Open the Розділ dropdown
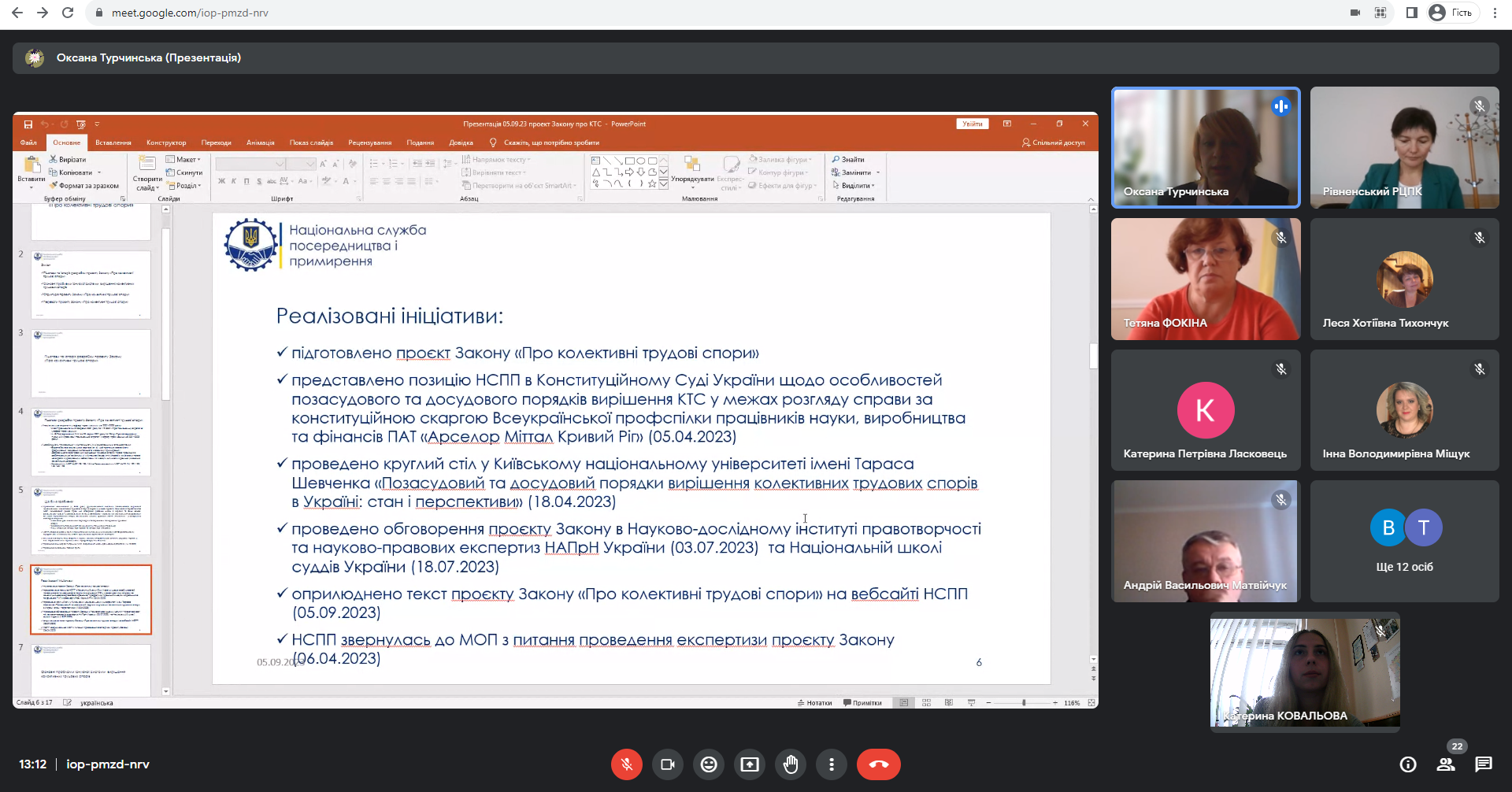The image size is (1512, 792). pos(184,186)
